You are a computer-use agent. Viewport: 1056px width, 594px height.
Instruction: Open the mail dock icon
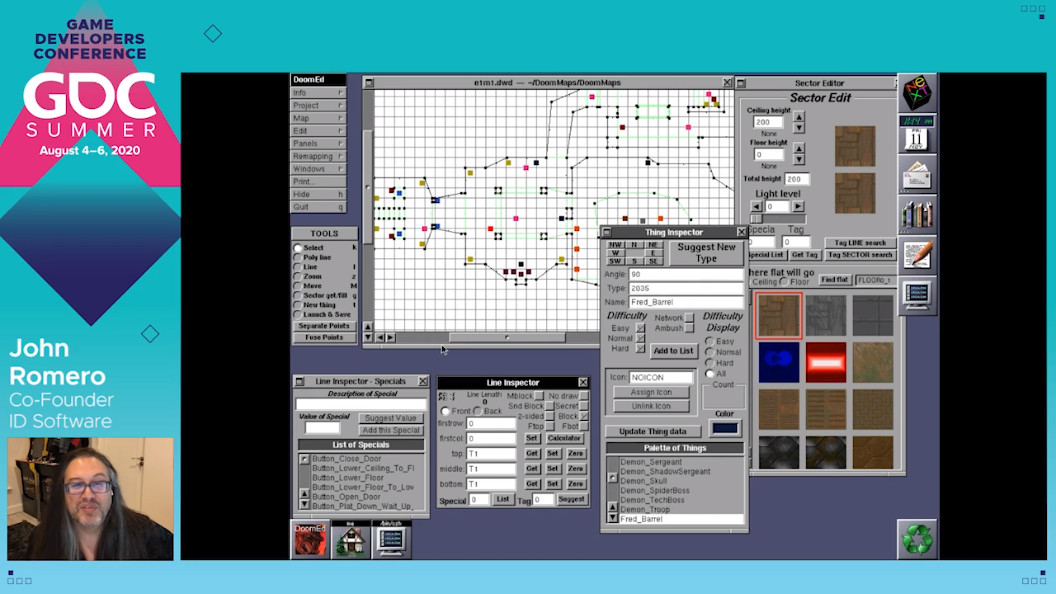[x=917, y=175]
